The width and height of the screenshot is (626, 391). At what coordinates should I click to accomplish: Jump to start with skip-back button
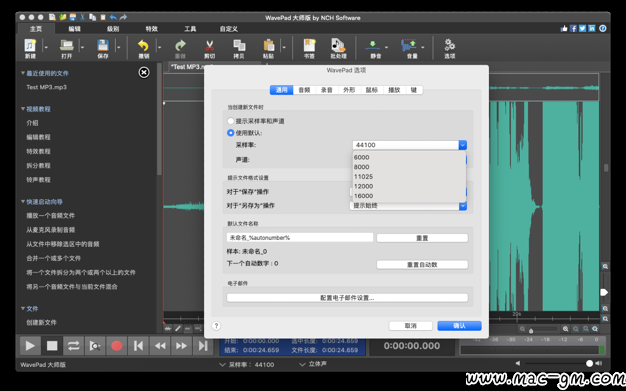[138, 345]
